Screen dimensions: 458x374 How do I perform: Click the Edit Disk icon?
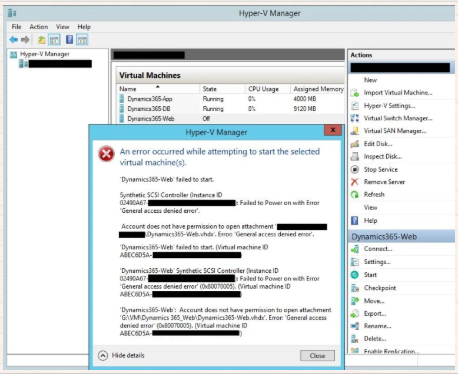355,144
